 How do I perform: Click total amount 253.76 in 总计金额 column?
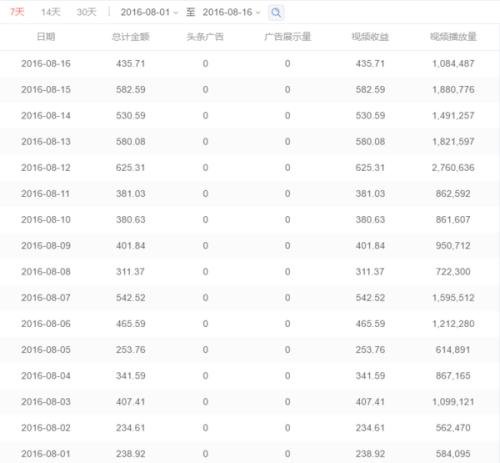tap(130, 350)
